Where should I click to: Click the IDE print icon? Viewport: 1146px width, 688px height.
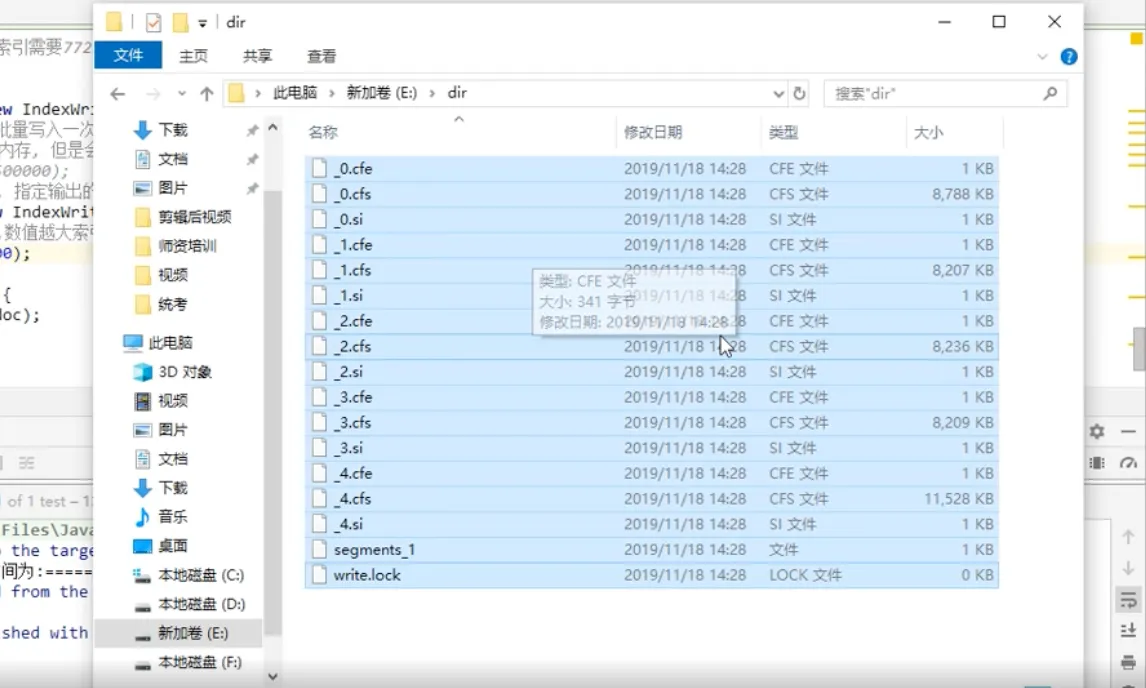pos(1128,662)
